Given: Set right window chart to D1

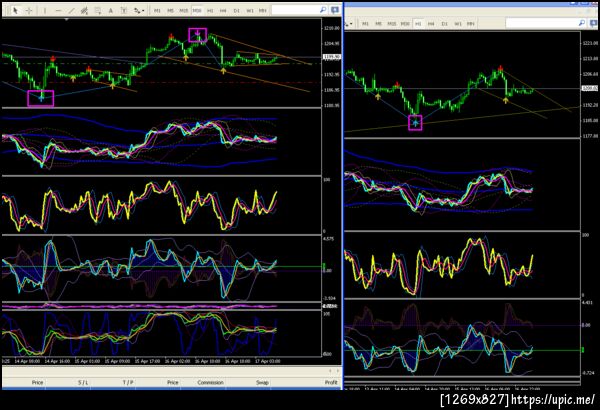Looking at the screenshot, I should tap(444, 24).
